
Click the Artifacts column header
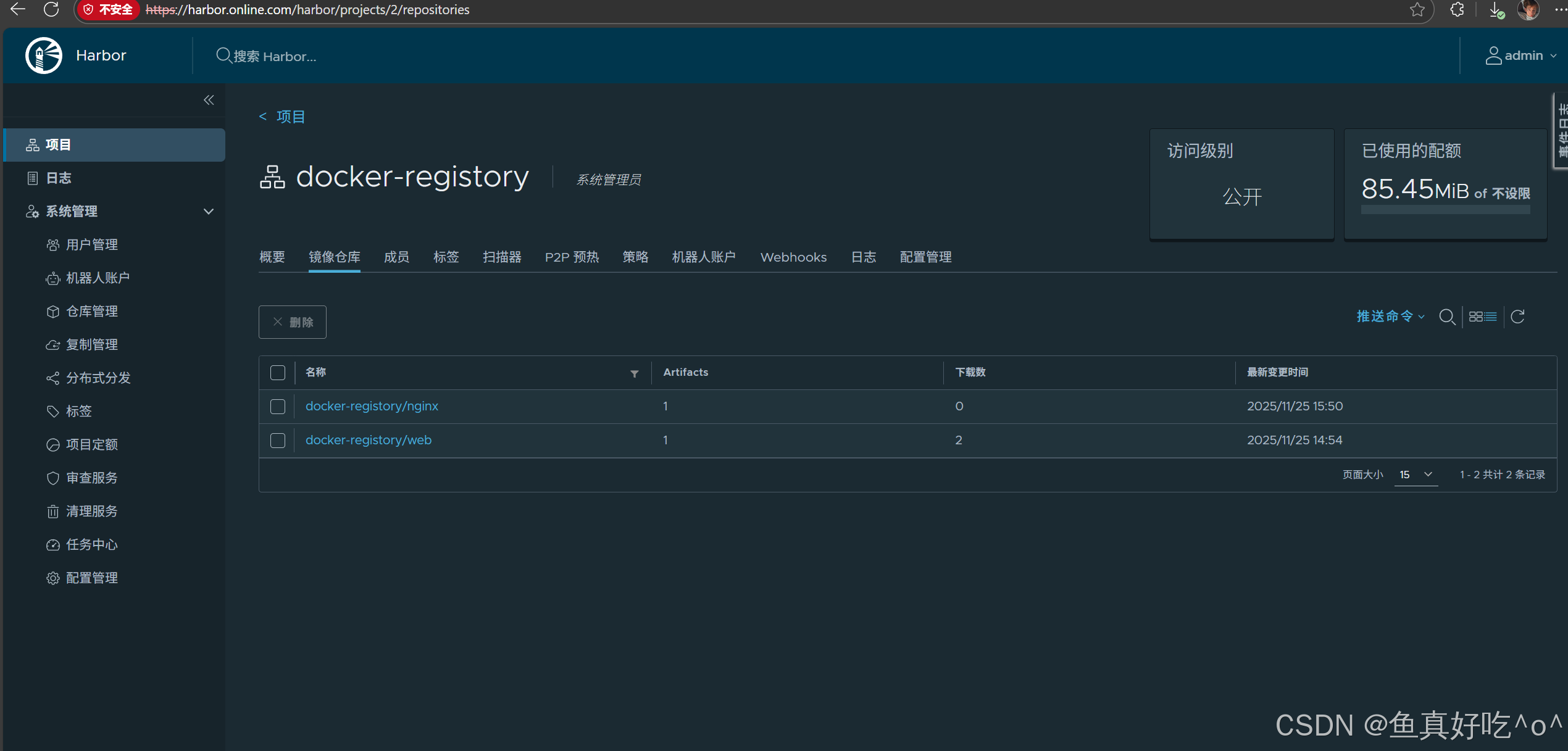coord(686,373)
